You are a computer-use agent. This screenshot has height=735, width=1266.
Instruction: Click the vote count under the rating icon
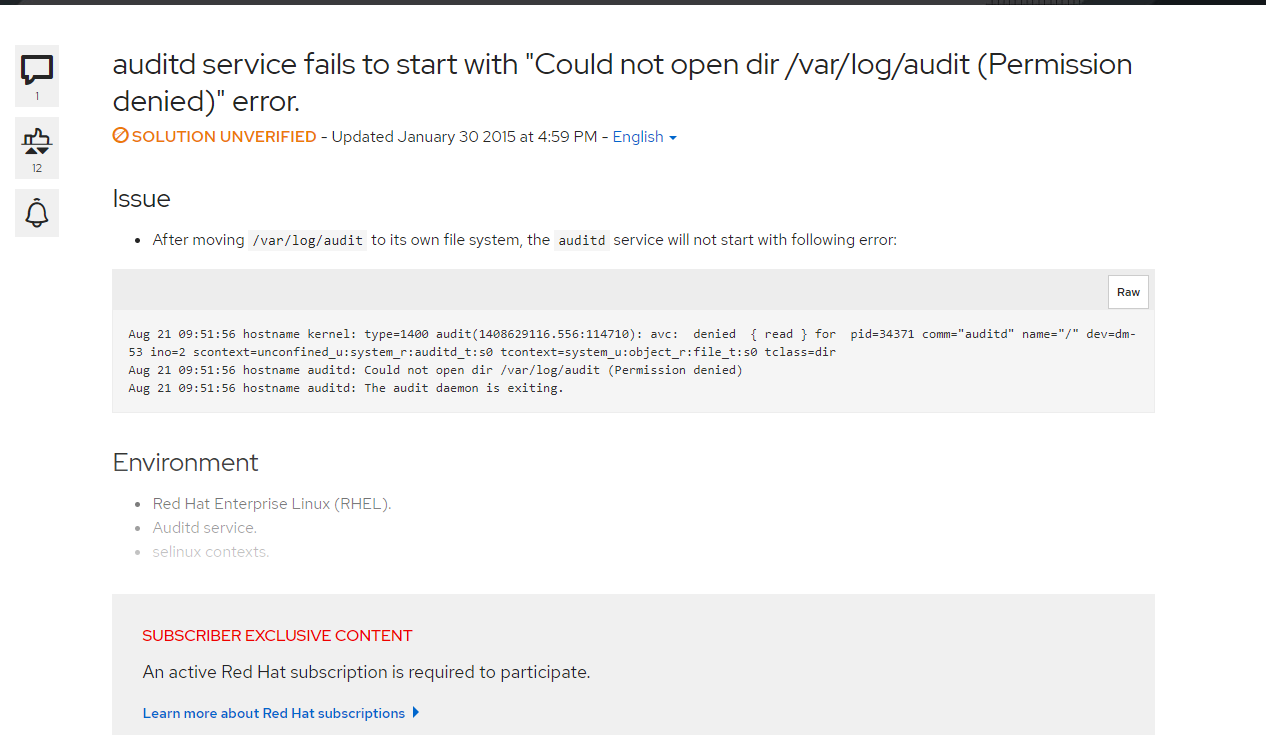pyautogui.click(x=37, y=167)
